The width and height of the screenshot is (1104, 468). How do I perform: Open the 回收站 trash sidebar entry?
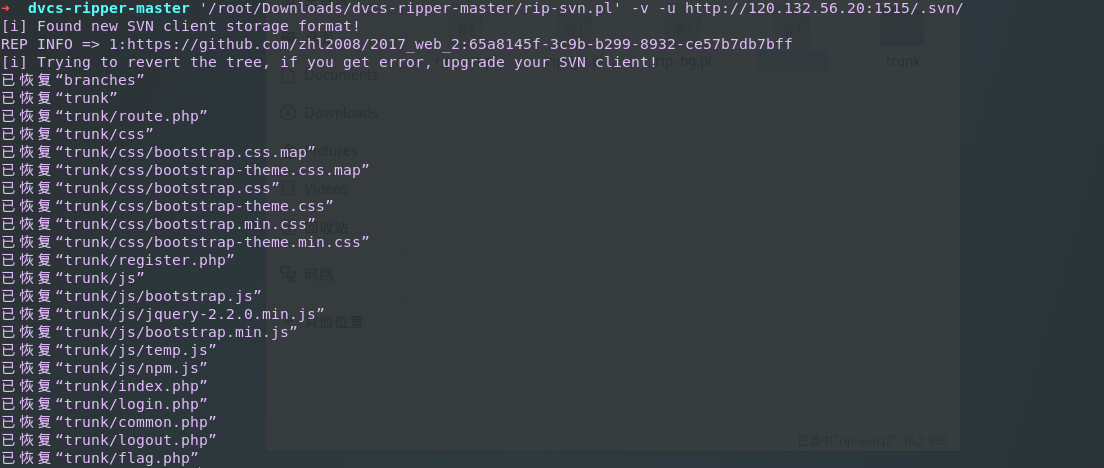319,227
